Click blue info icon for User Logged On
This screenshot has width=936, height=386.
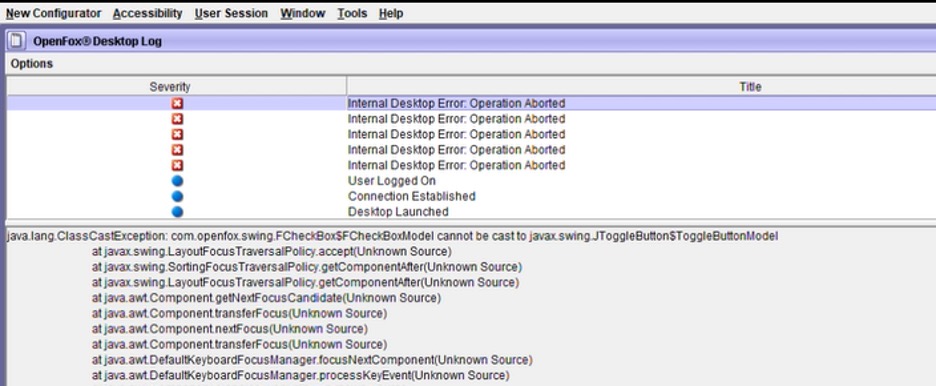click(177, 181)
